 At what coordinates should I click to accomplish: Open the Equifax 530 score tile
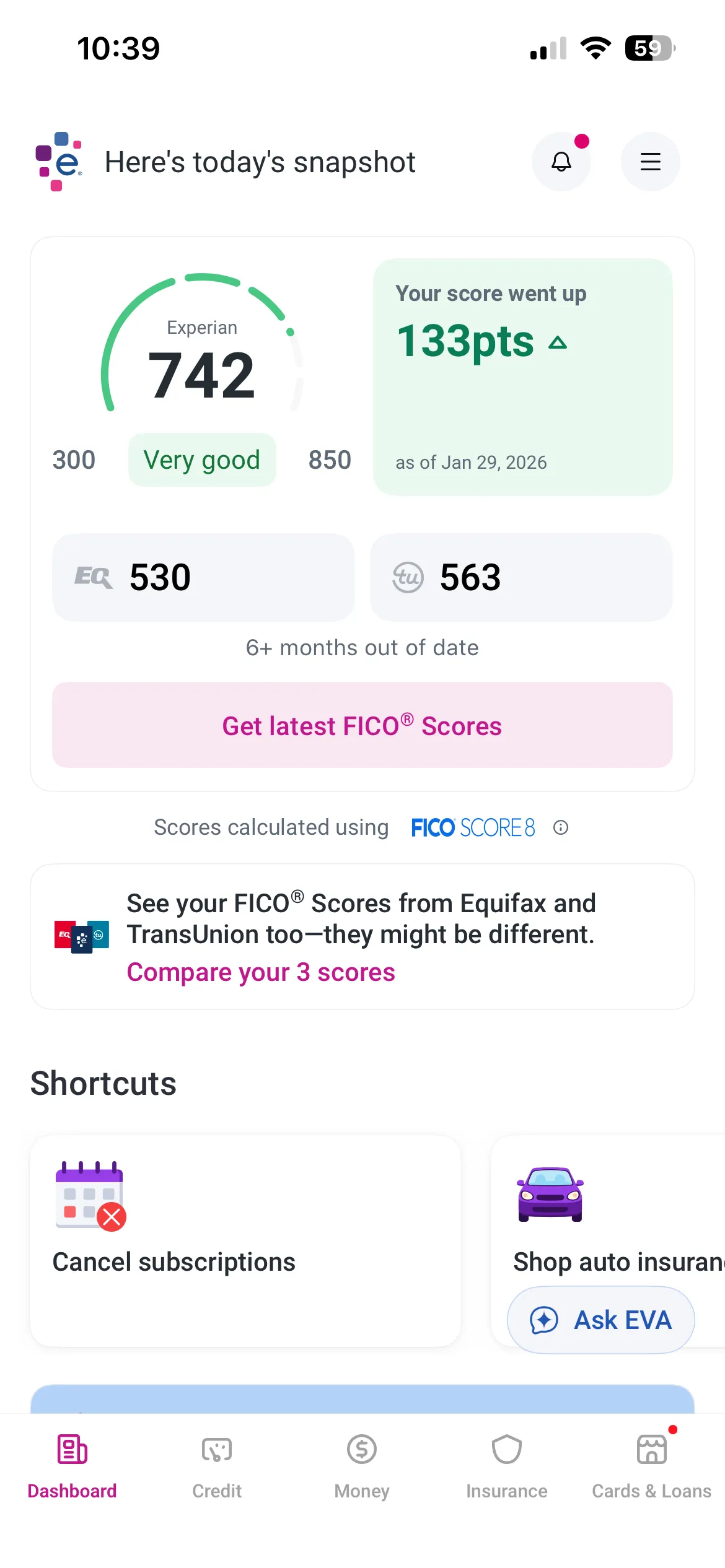click(203, 577)
